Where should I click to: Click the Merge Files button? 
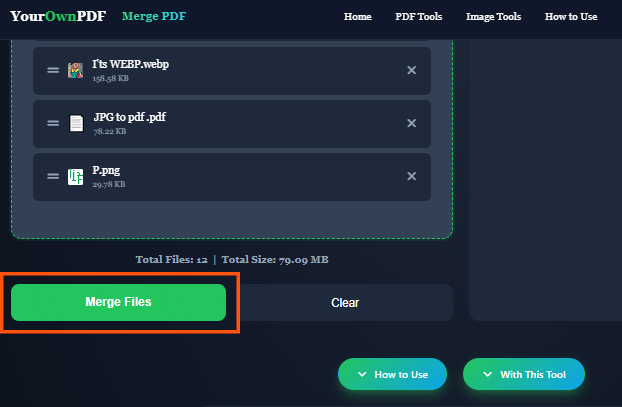point(118,302)
